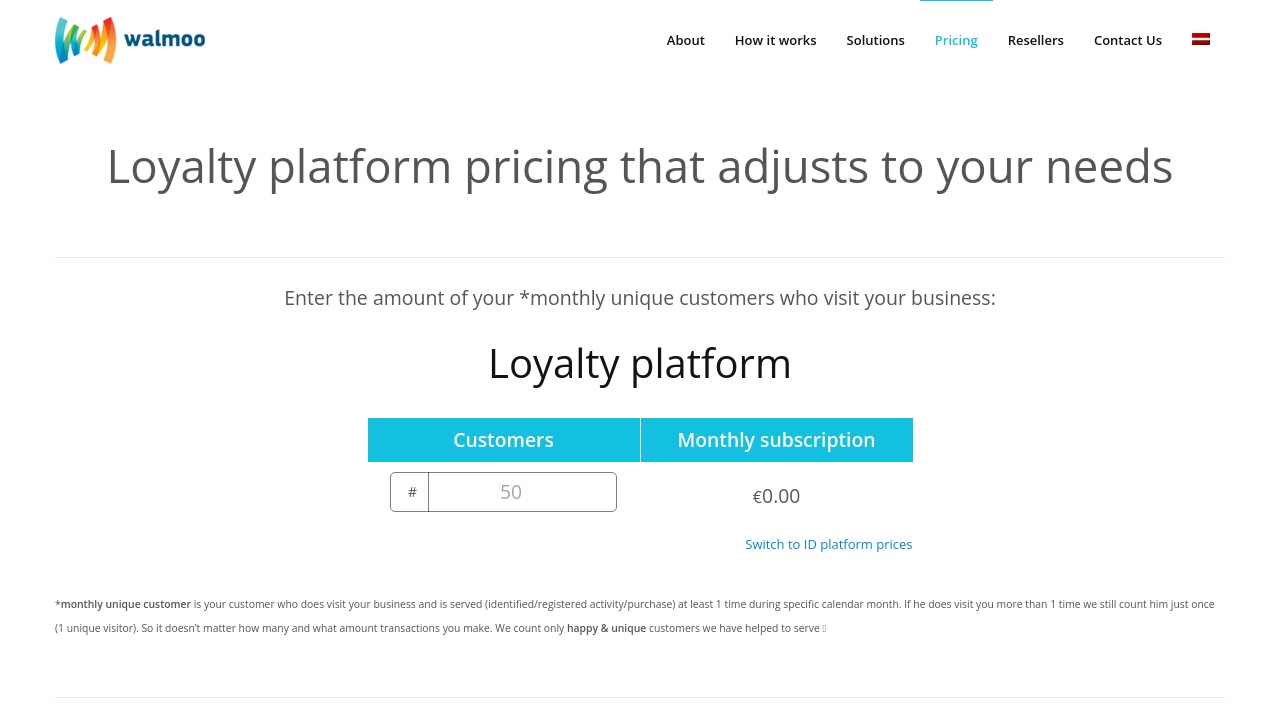The image size is (1280, 720).
Task: Click the small glyph ending the footnote
Action: click(x=824, y=629)
